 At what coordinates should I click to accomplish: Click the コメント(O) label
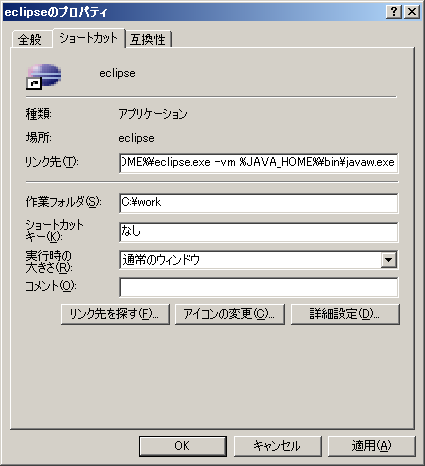(x=51, y=286)
